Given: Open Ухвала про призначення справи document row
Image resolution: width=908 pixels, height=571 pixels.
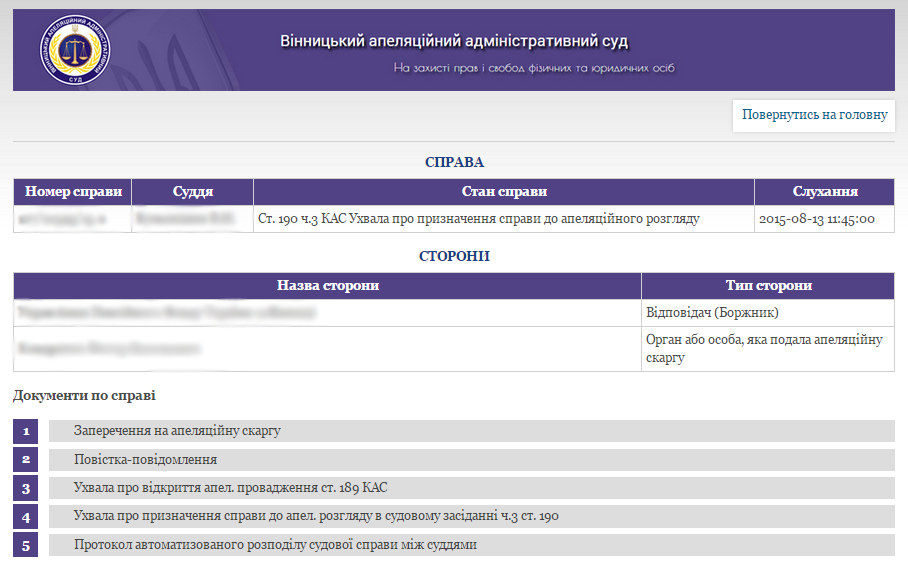Looking at the screenshot, I should [x=316, y=516].
